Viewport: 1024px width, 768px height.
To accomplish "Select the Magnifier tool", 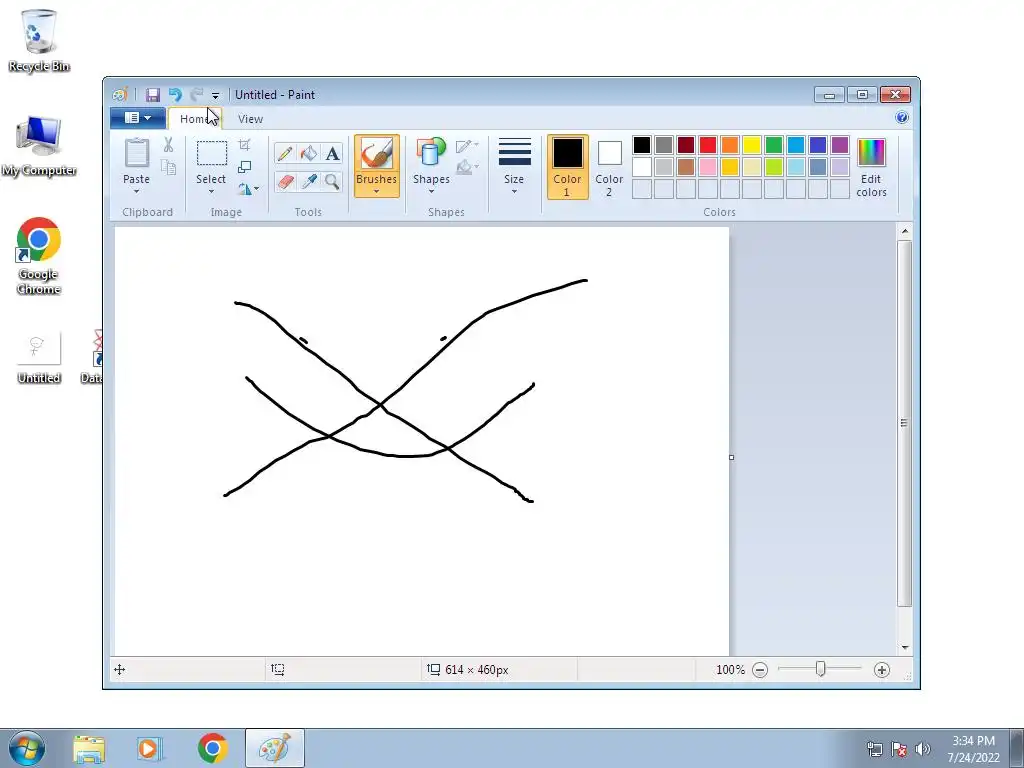I will tap(332, 181).
